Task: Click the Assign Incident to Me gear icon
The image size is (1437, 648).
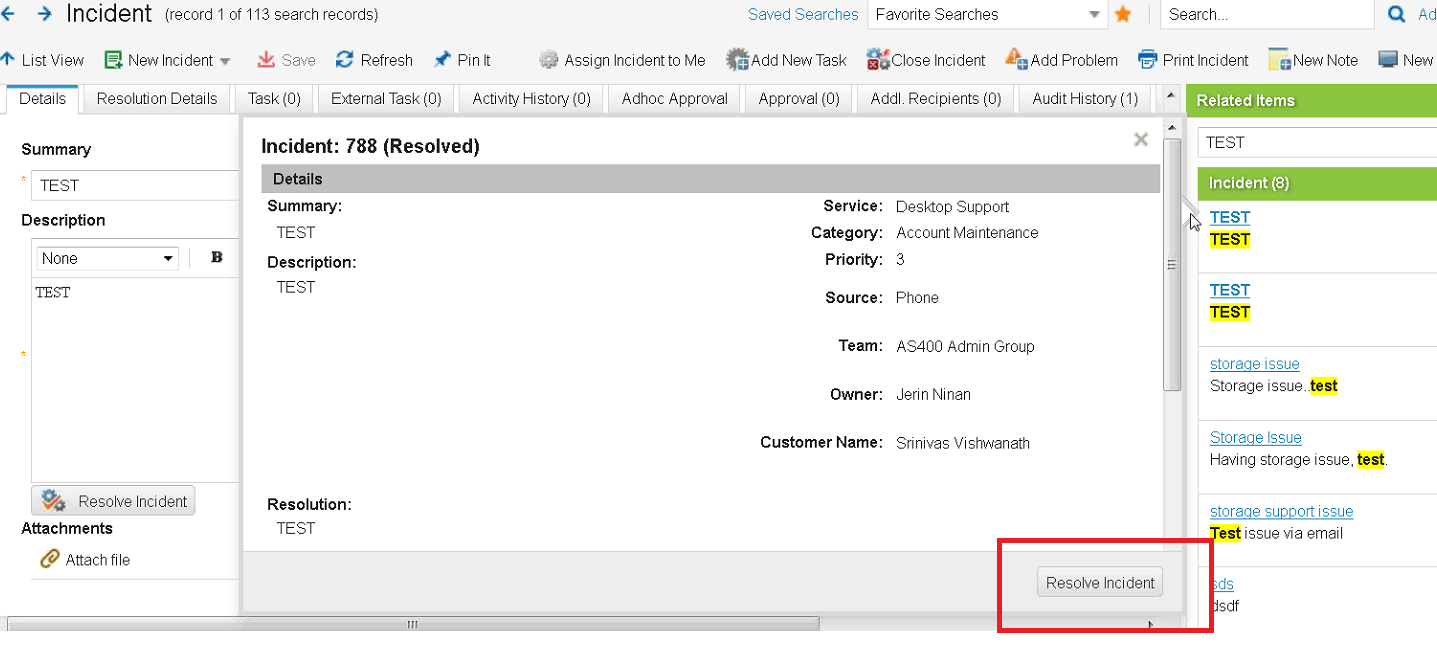Action: click(548, 59)
